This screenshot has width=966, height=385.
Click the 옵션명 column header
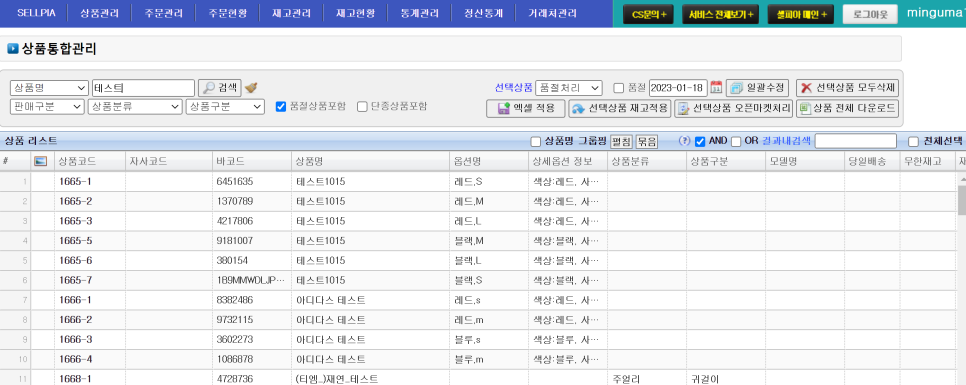tap(489, 161)
